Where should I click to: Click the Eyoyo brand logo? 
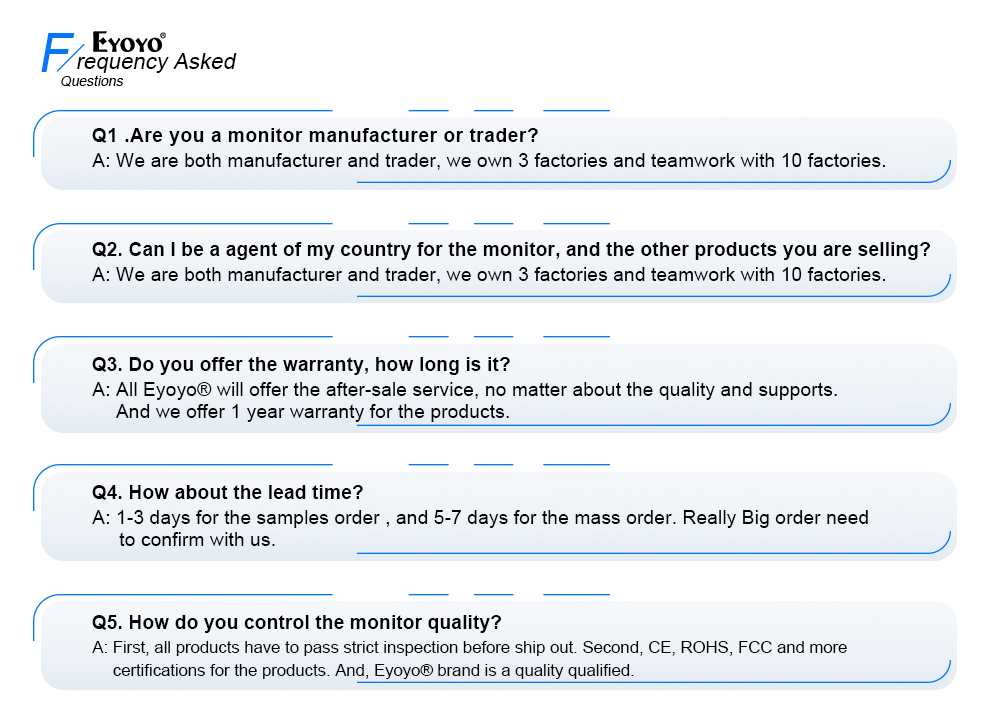128,42
